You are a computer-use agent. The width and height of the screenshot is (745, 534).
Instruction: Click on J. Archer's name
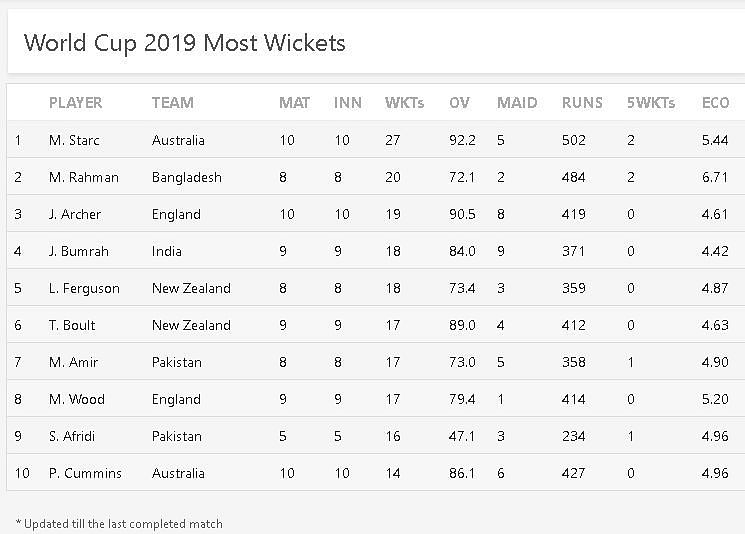75,215
